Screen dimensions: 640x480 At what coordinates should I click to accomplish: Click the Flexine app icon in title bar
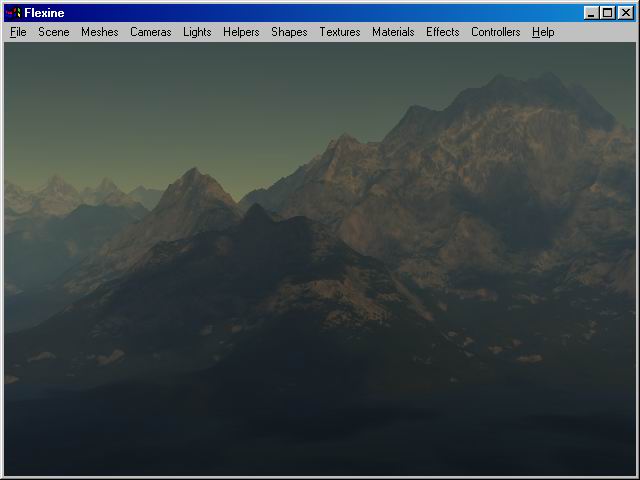pyautogui.click(x=14, y=13)
